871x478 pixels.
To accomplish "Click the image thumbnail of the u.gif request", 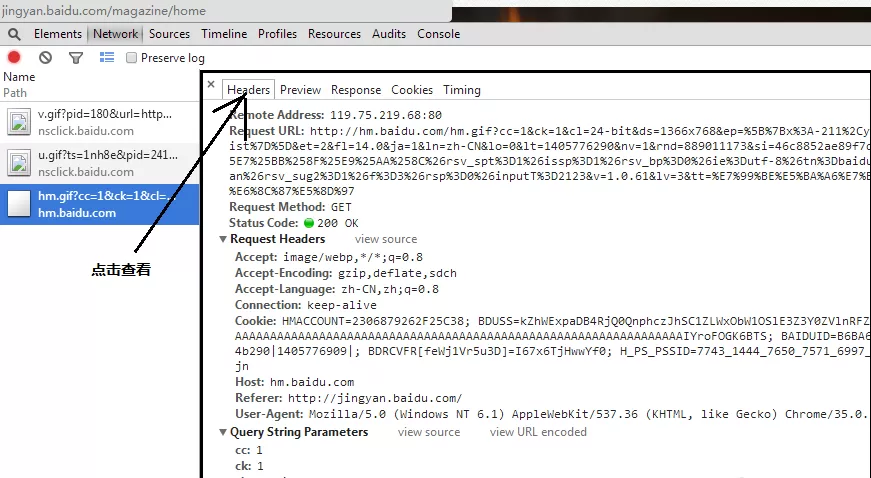I will 18,163.
